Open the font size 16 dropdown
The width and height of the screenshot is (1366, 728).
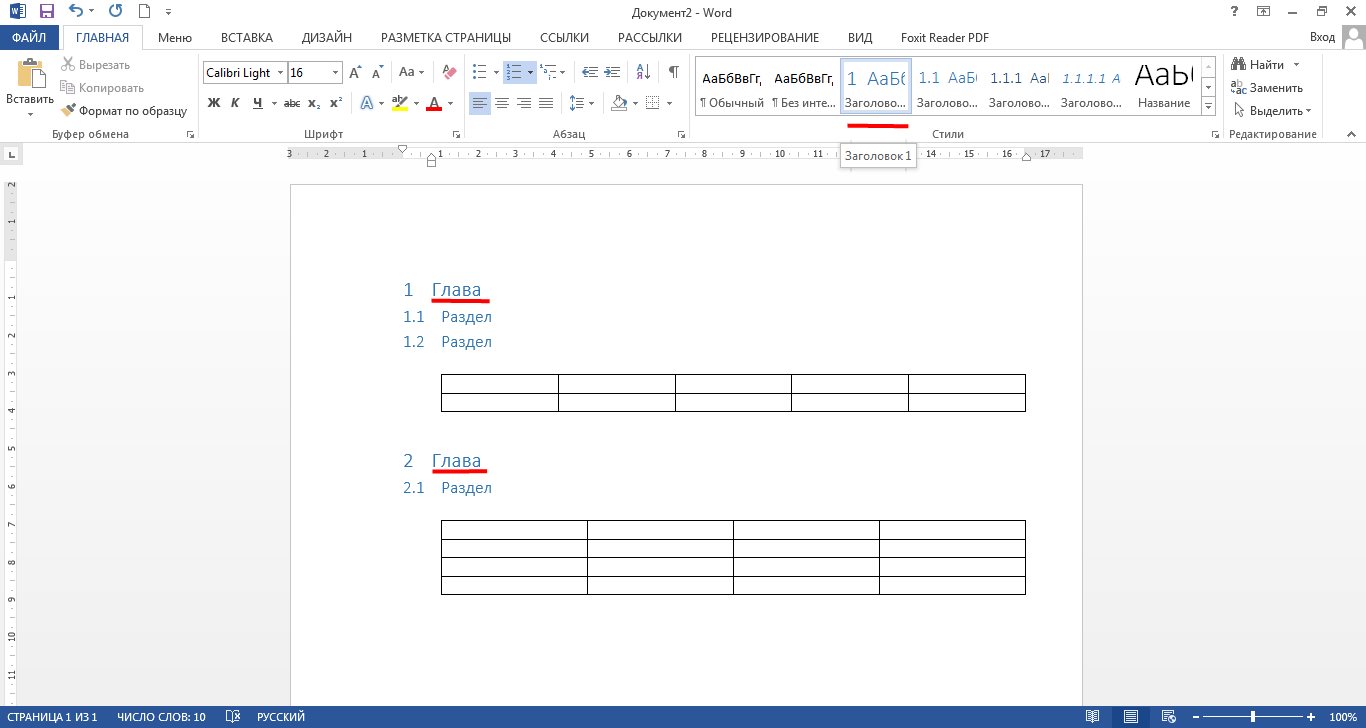tap(335, 73)
